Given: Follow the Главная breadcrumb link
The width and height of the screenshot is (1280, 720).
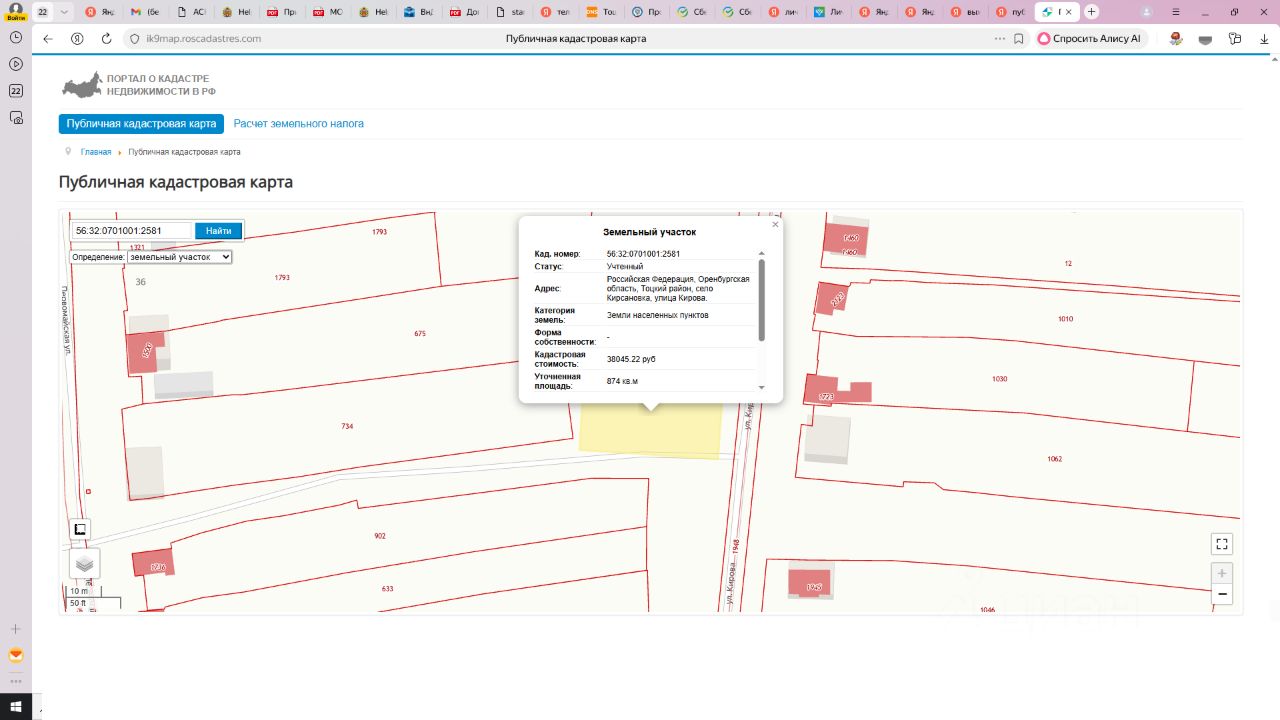Looking at the screenshot, I should [96, 152].
